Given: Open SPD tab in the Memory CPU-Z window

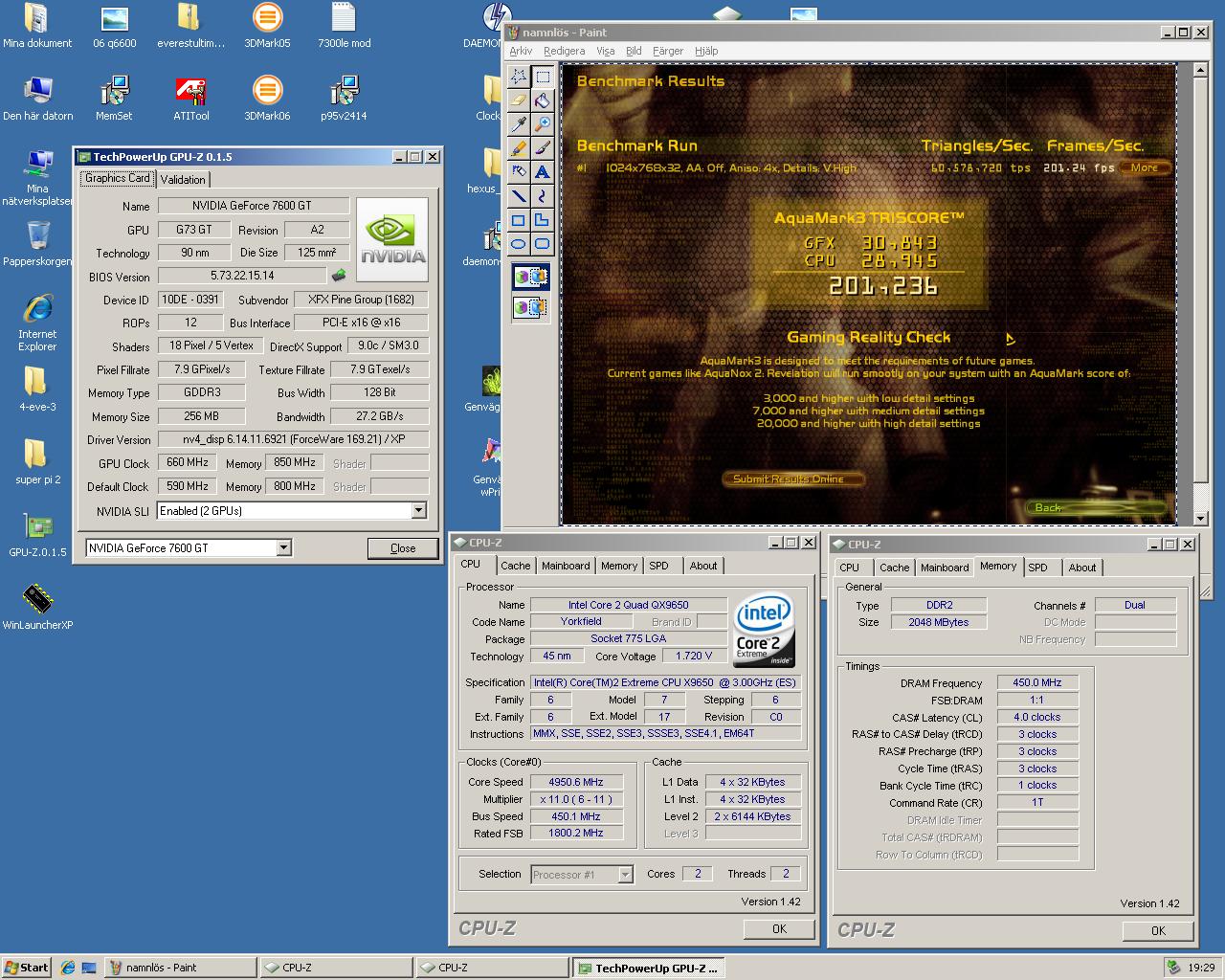Looking at the screenshot, I should (1037, 568).
